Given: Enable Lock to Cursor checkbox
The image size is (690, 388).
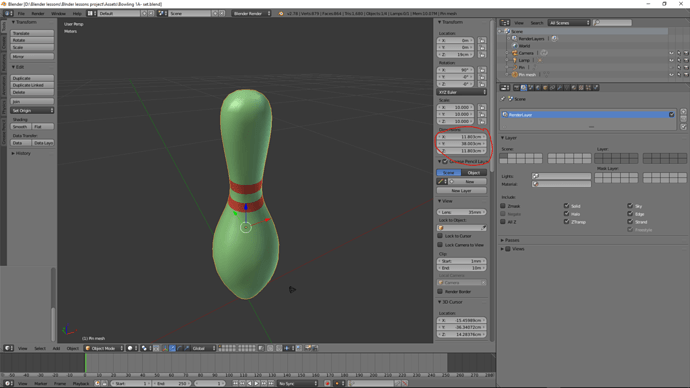Looking at the screenshot, I should pyautogui.click(x=440, y=236).
